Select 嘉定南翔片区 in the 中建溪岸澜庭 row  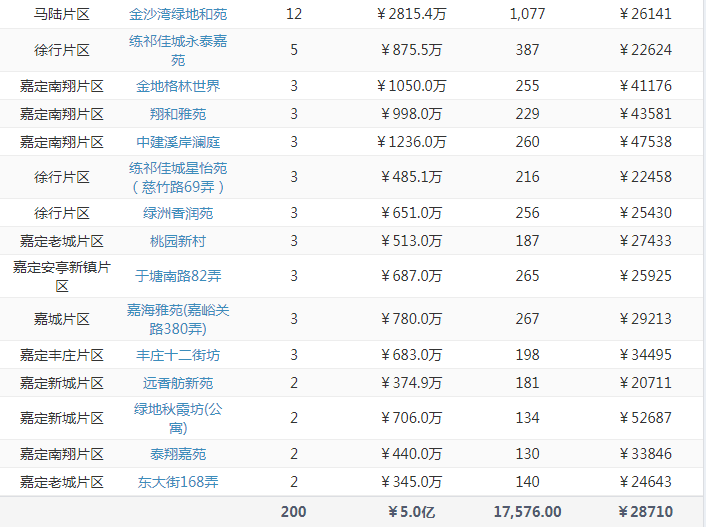click(x=62, y=142)
